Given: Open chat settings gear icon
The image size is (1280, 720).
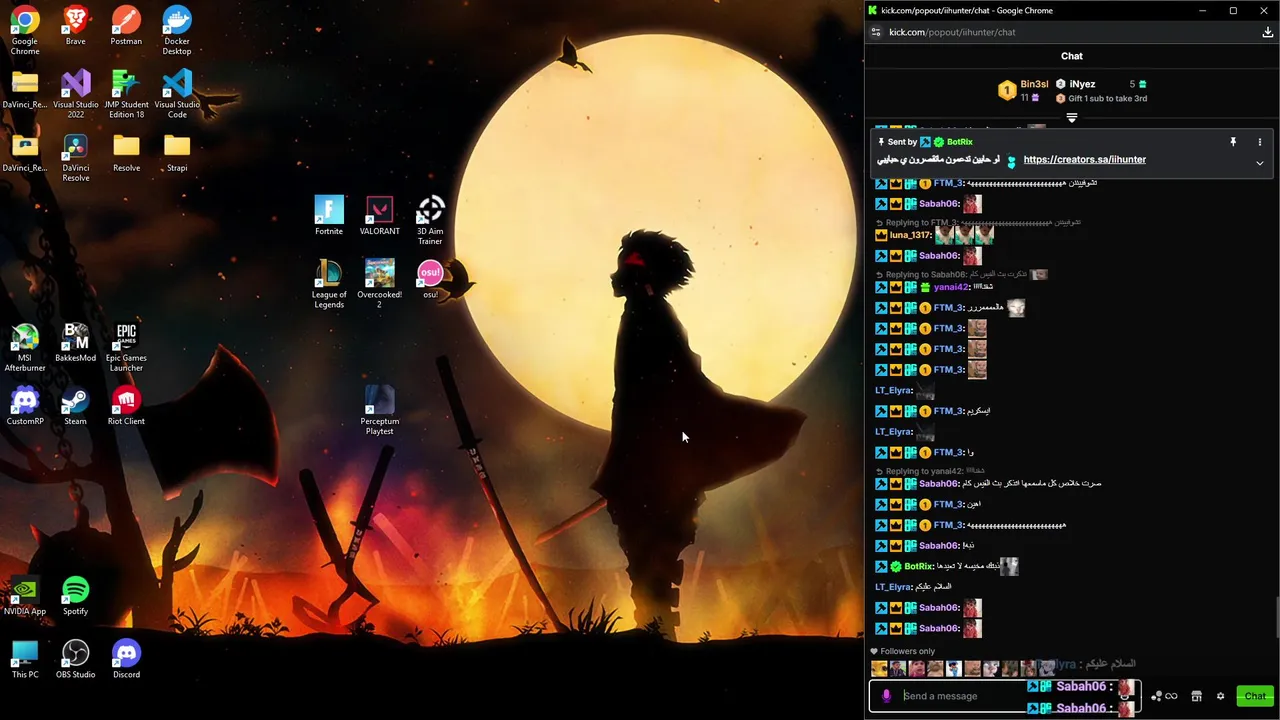Looking at the screenshot, I should coord(1220,696).
